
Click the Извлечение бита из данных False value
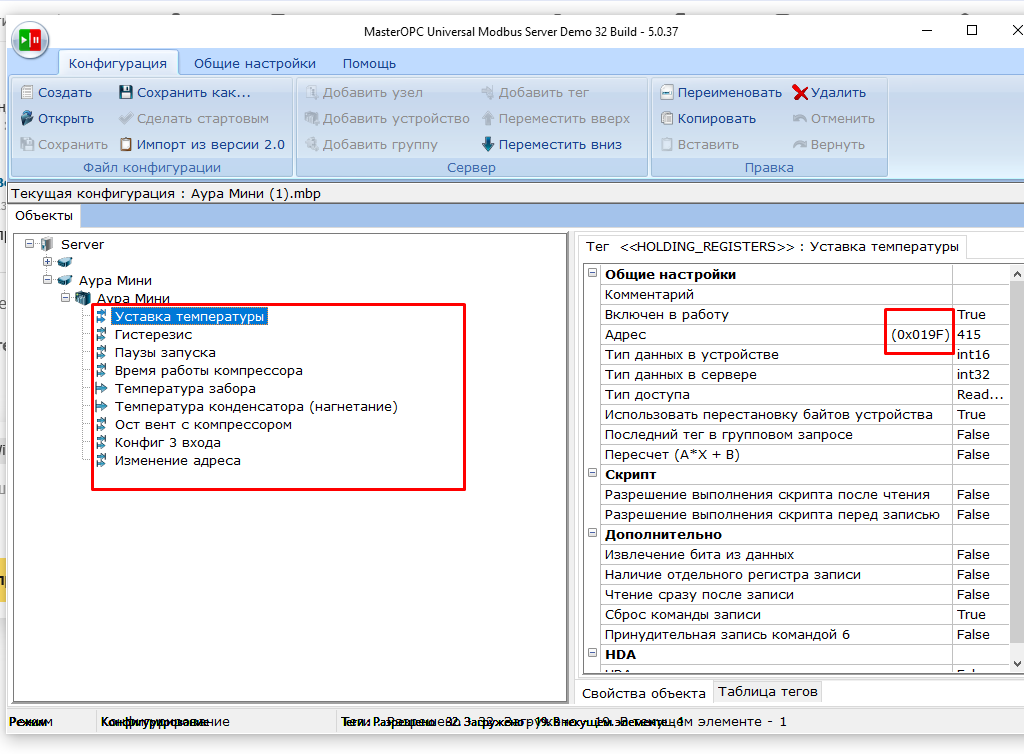[x=982, y=554]
